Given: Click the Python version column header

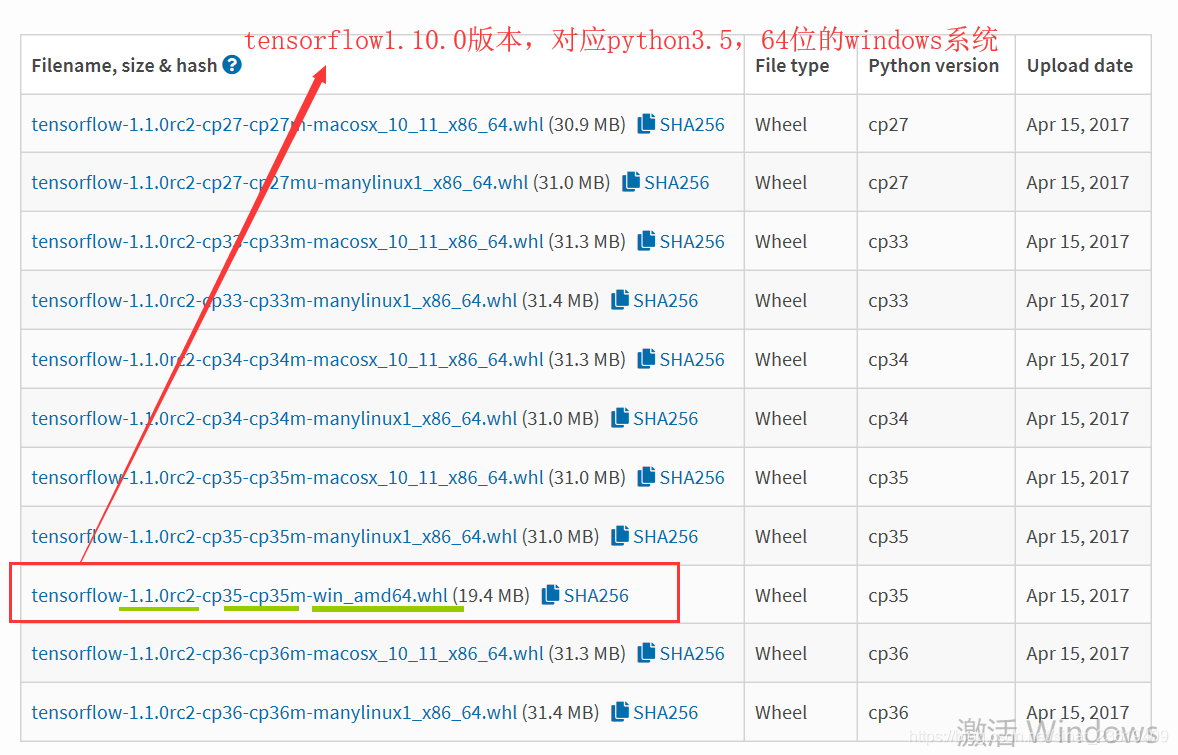Looking at the screenshot, I should [933, 65].
